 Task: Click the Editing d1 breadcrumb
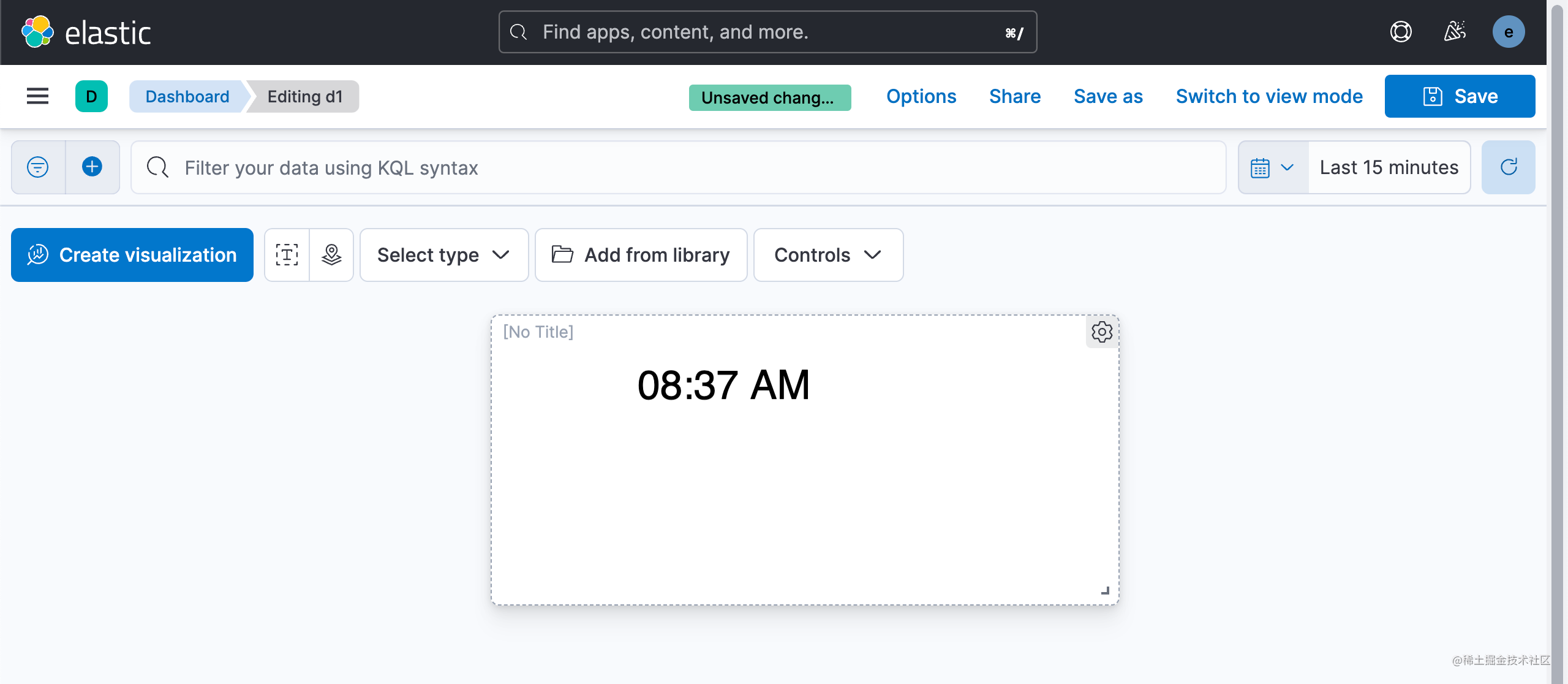pos(305,96)
